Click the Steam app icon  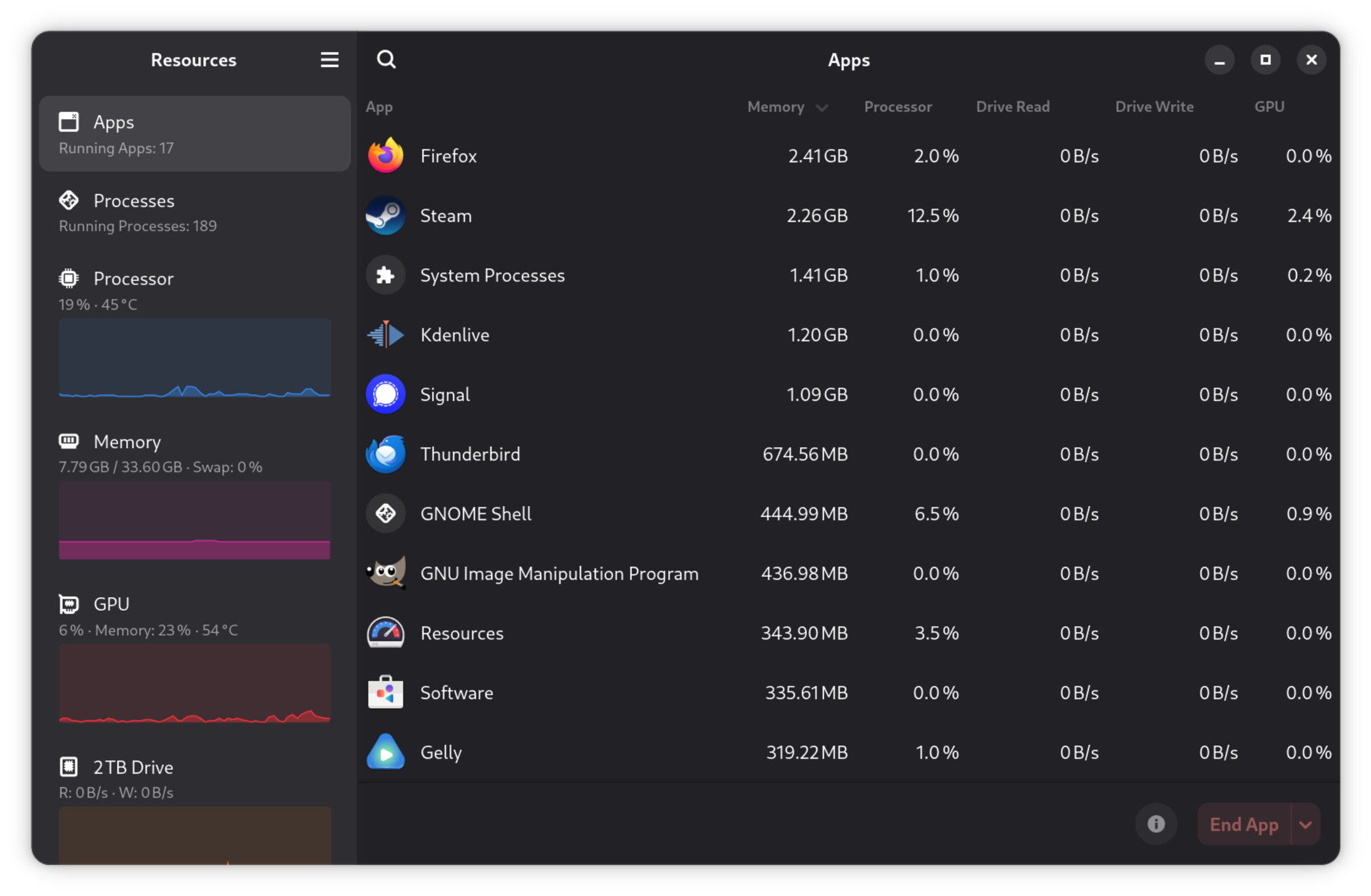coord(385,215)
